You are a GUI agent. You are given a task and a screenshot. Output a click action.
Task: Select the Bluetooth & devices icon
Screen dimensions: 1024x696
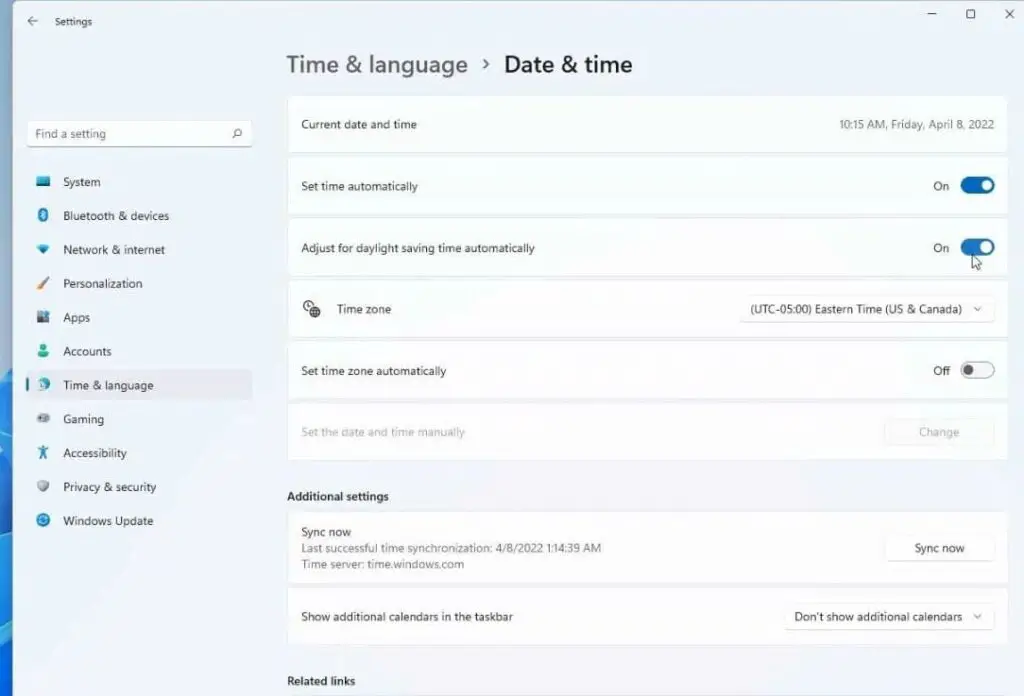click(42, 216)
